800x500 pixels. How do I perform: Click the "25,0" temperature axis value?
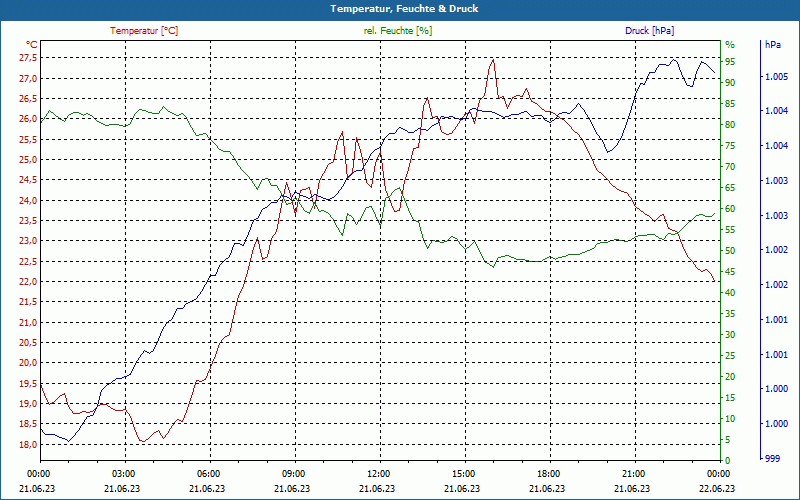pos(28,160)
